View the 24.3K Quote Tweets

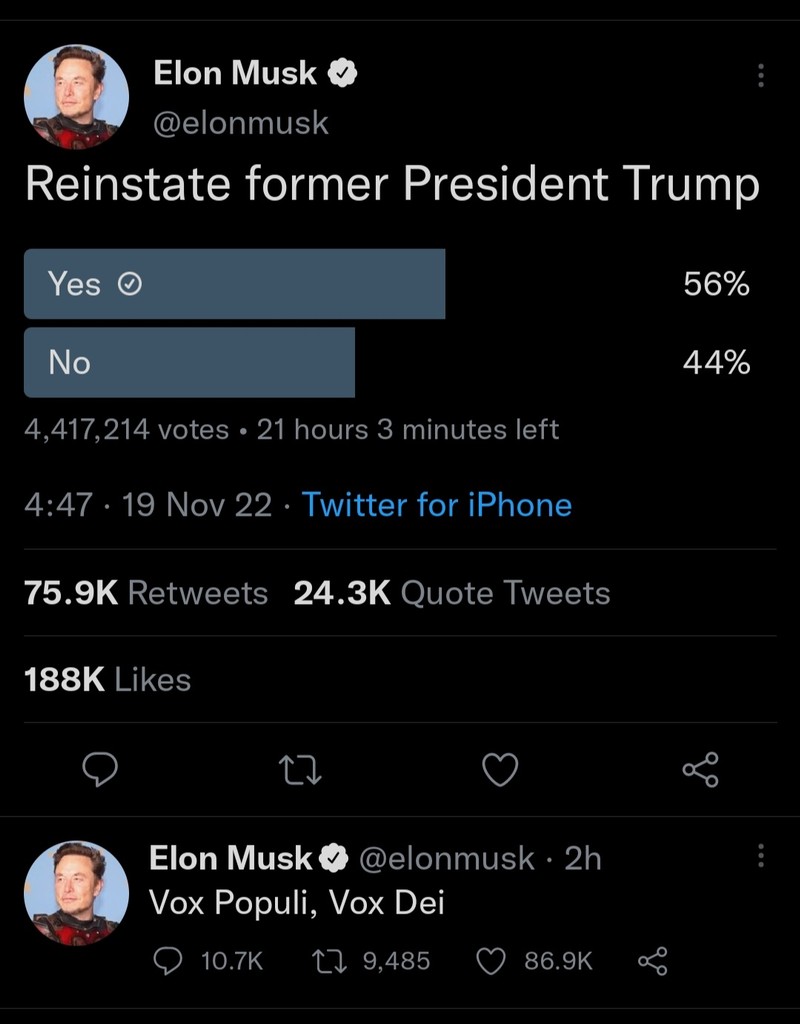point(452,593)
